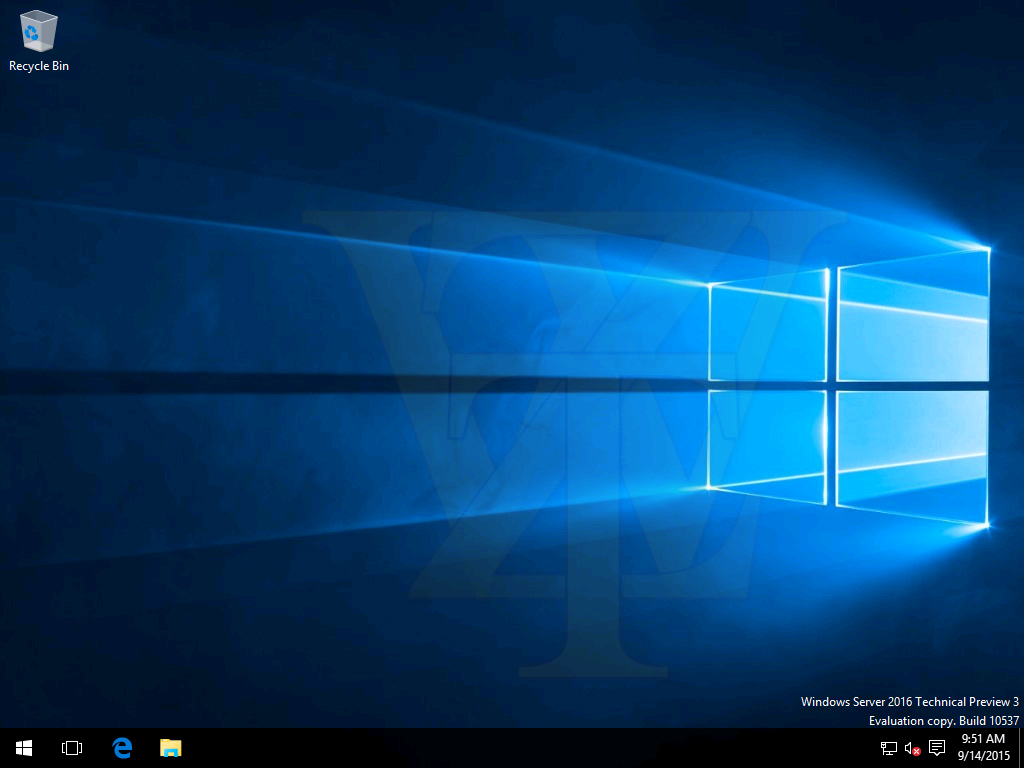Open the Start menu
1024x768 pixels.
pyautogui.click(x=24, y=748)
